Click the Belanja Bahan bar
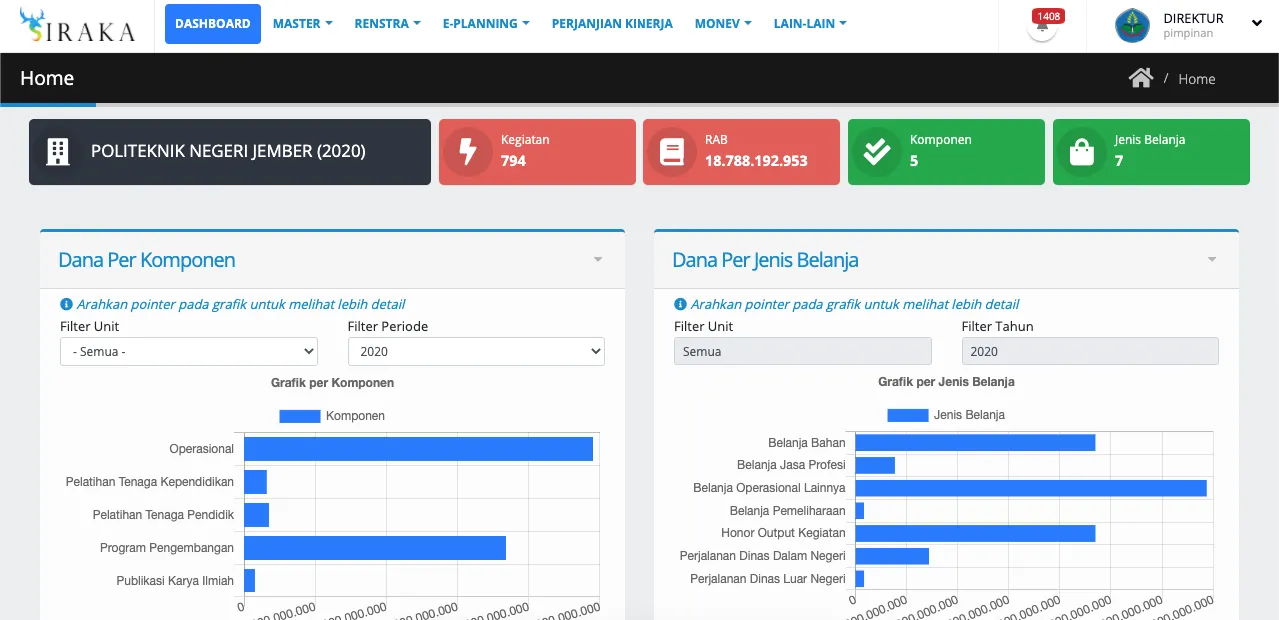 [x=975, y=442]
